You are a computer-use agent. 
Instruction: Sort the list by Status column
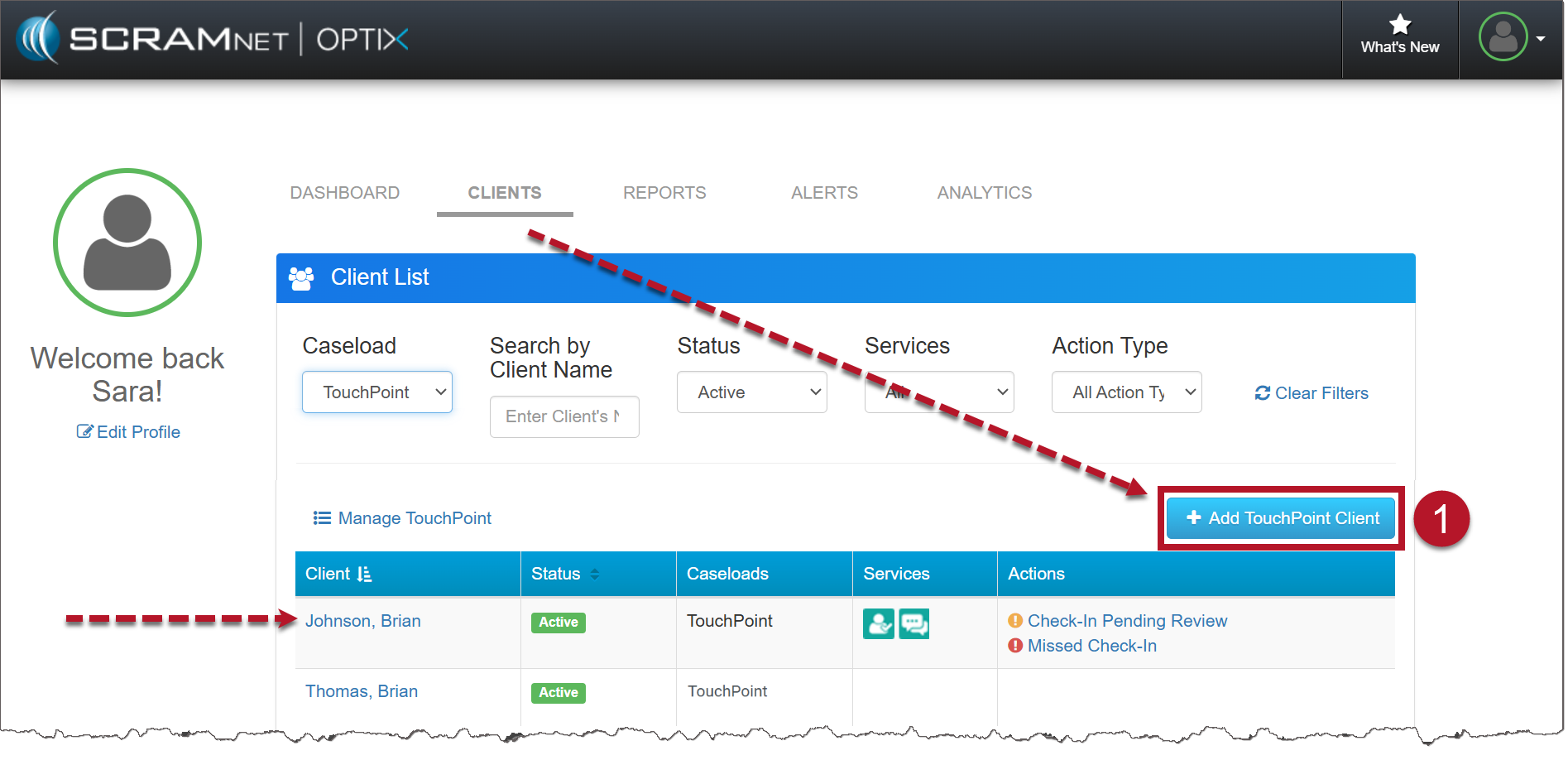point(565,574)
